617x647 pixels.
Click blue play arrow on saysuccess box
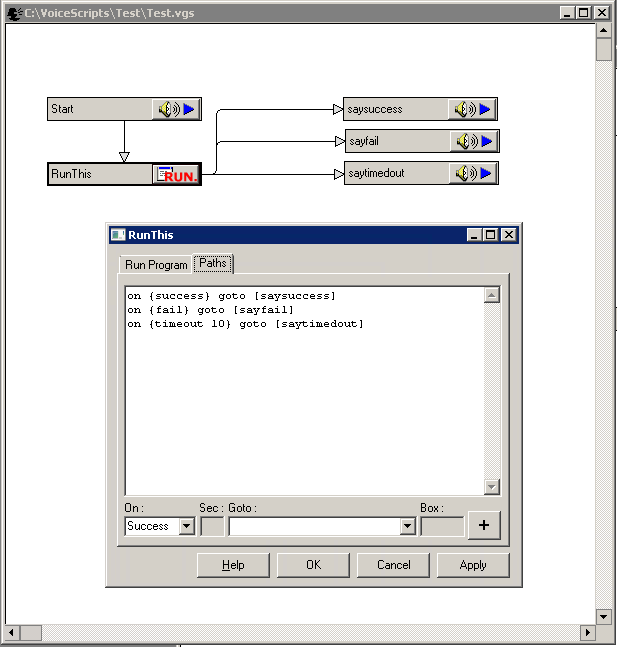click(x=485, y=109)
